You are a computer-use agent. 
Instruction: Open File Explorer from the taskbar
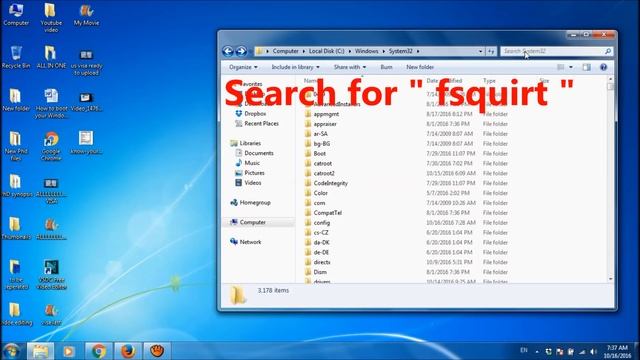click(x=40, y=351)
